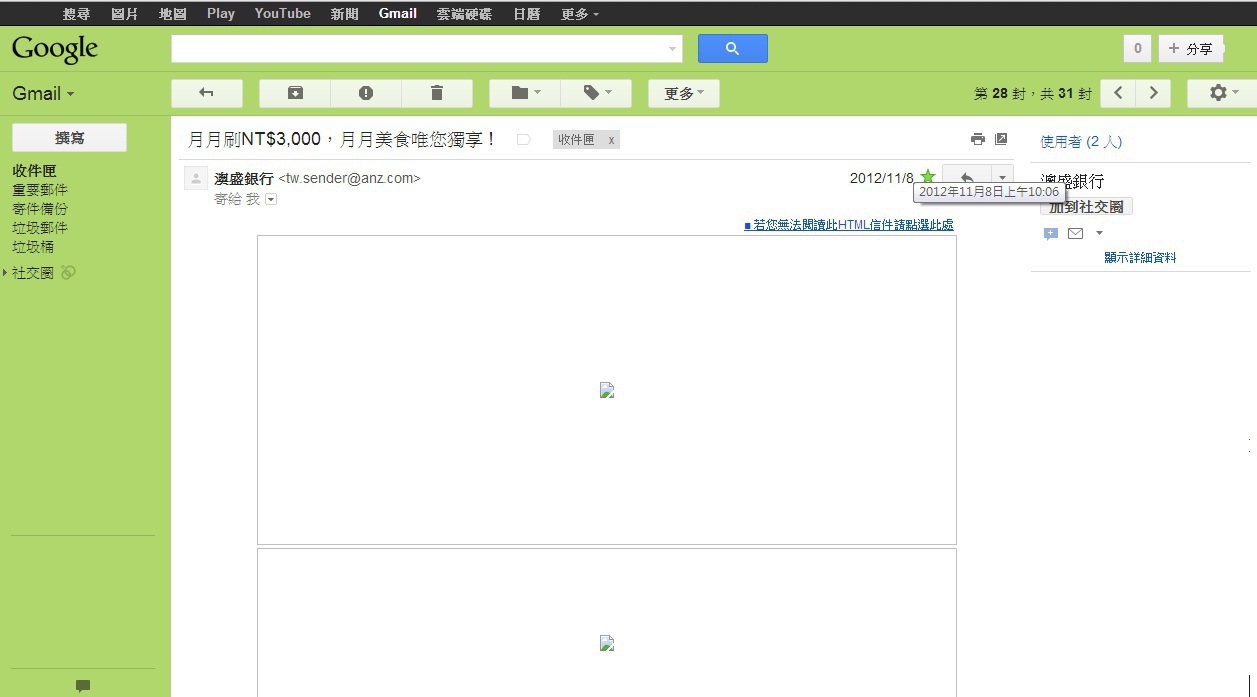Screen dimensions: 1257x697
Task: Report this message as spam
Action: tap(366, 93)
